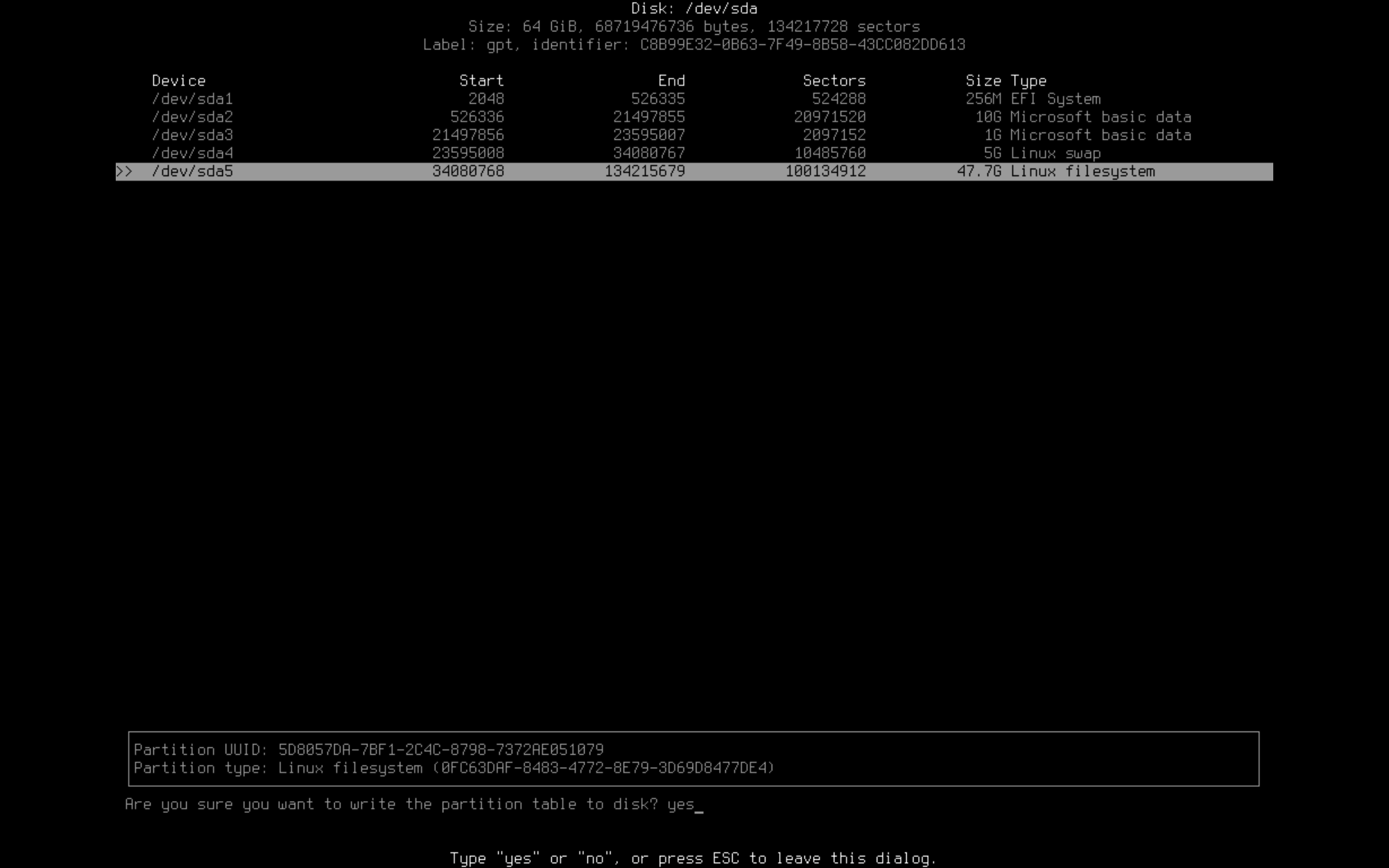The height and width of the screenshot is (868, 1389).
Task: Click the >> selection arrow marker
Action: tap(124, 172)
